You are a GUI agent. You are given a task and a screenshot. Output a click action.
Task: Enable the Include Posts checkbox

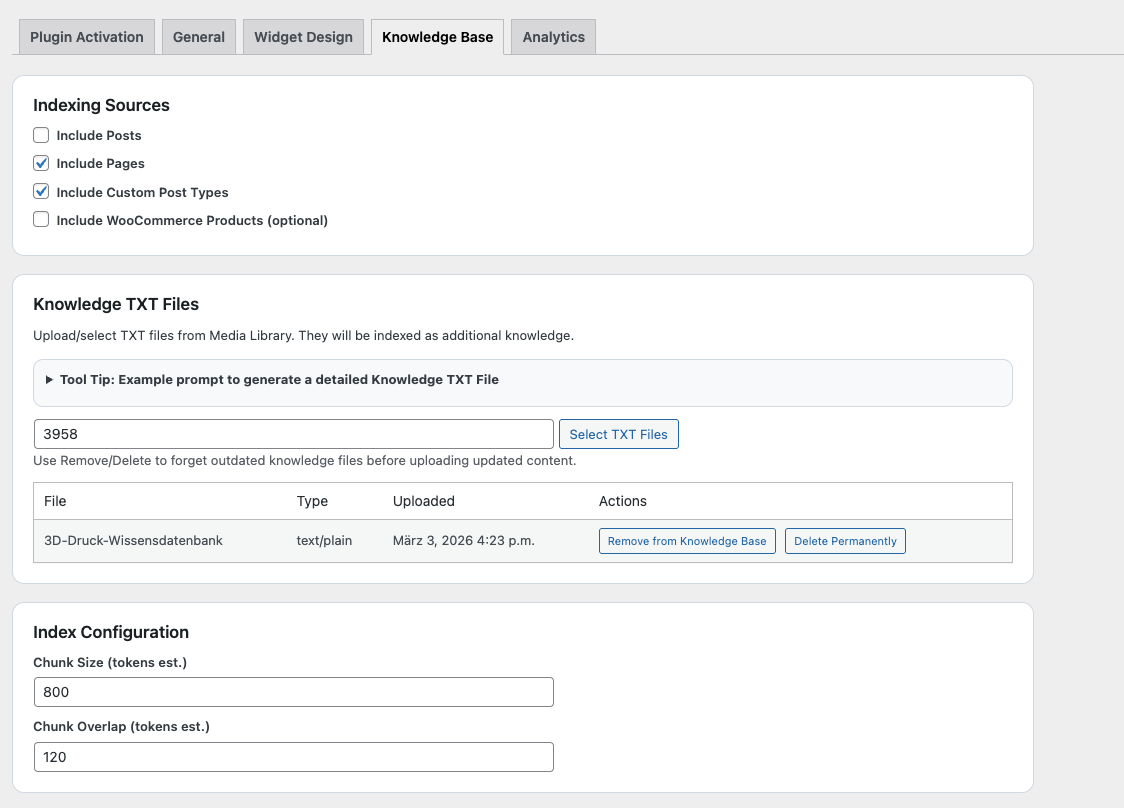coord(41,135)
